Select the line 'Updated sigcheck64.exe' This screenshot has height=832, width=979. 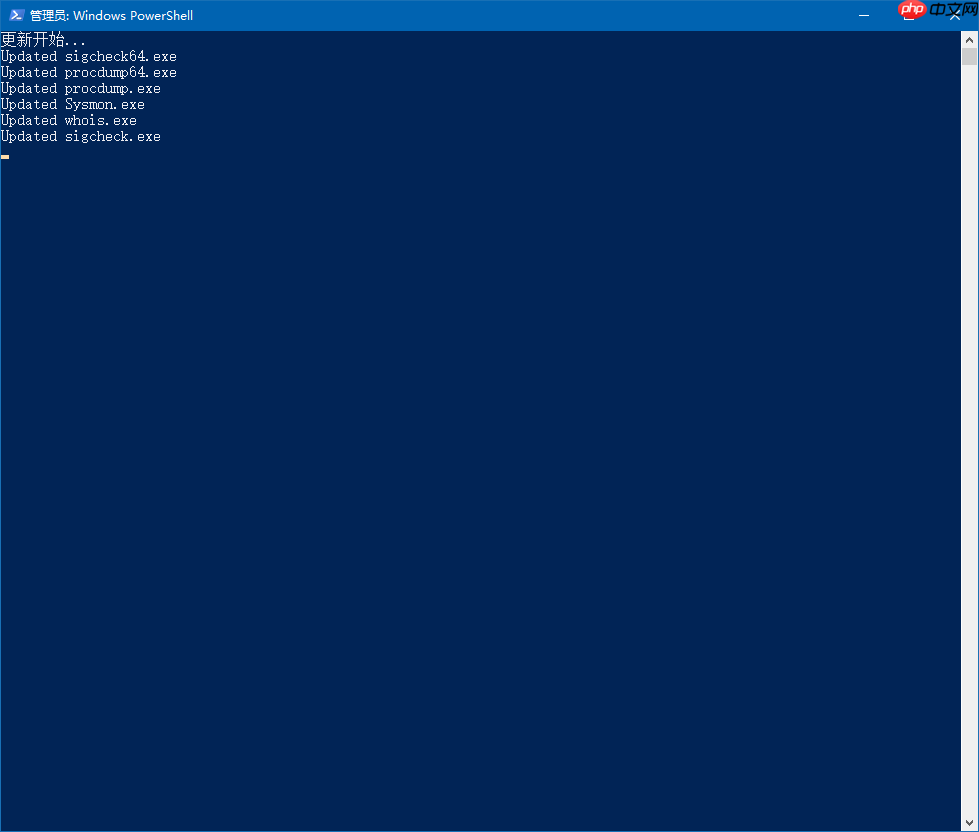[89, 56]
